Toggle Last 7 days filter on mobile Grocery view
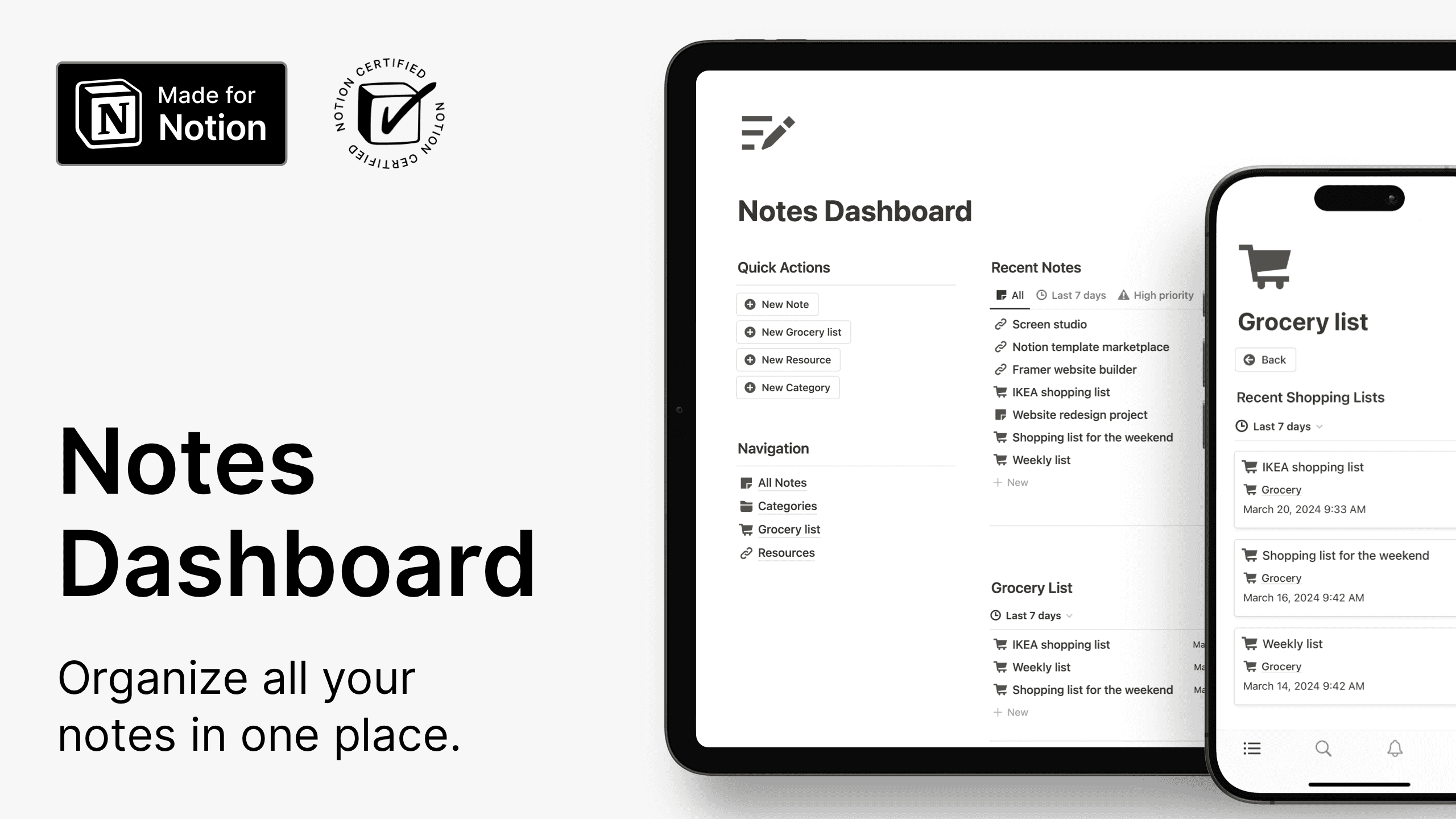Viewport: 1456px width, 819px height. pos(1281,426)
